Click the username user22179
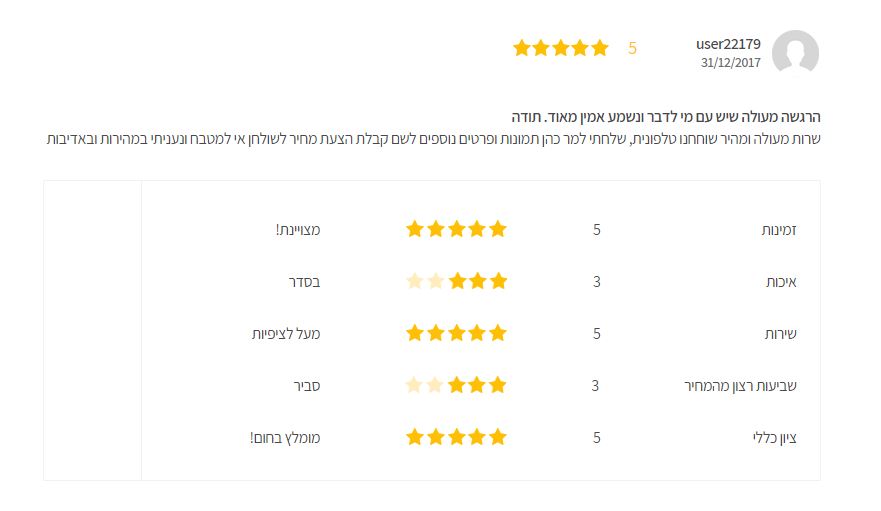881x511 pixels. pos(728,44)
